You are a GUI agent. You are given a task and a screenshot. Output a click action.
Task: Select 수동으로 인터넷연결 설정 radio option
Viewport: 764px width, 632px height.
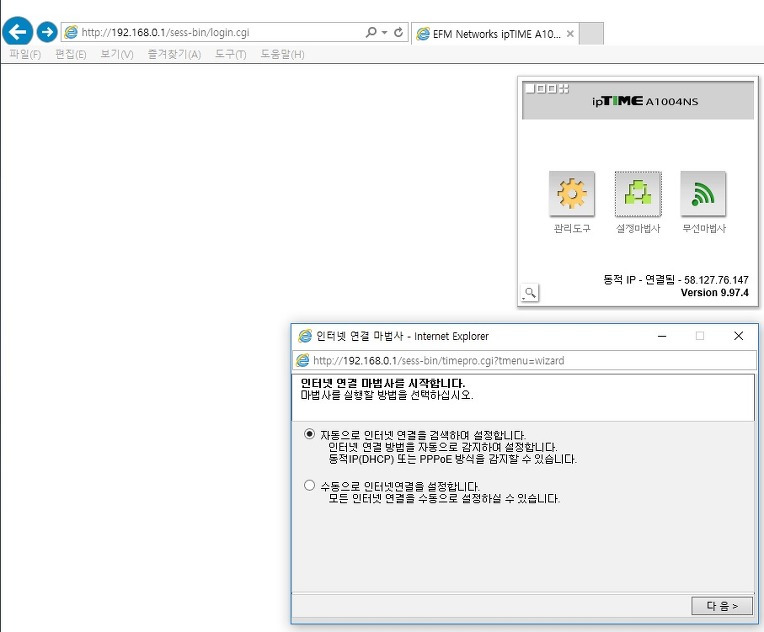pos(309,485)
